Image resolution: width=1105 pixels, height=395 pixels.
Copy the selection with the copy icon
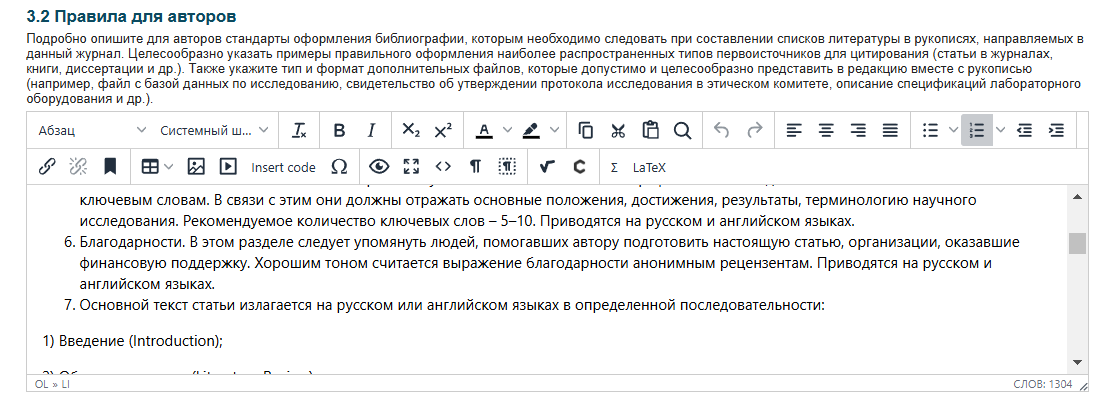(585, 130)
